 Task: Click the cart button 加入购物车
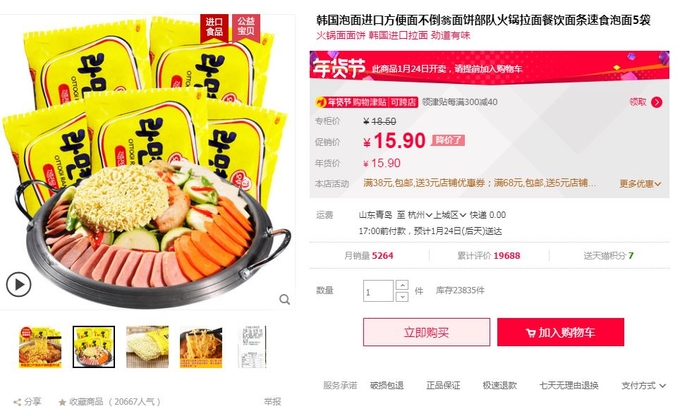(x=560, y=332)
